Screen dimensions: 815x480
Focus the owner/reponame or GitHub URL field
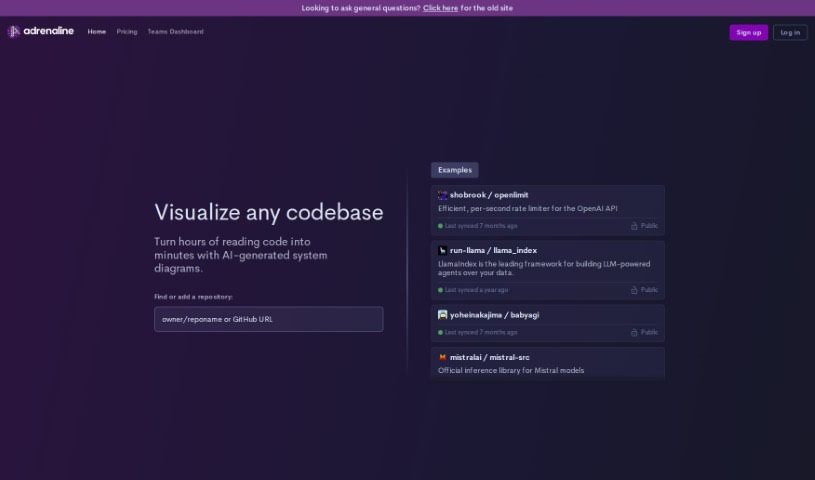point(269,319)
